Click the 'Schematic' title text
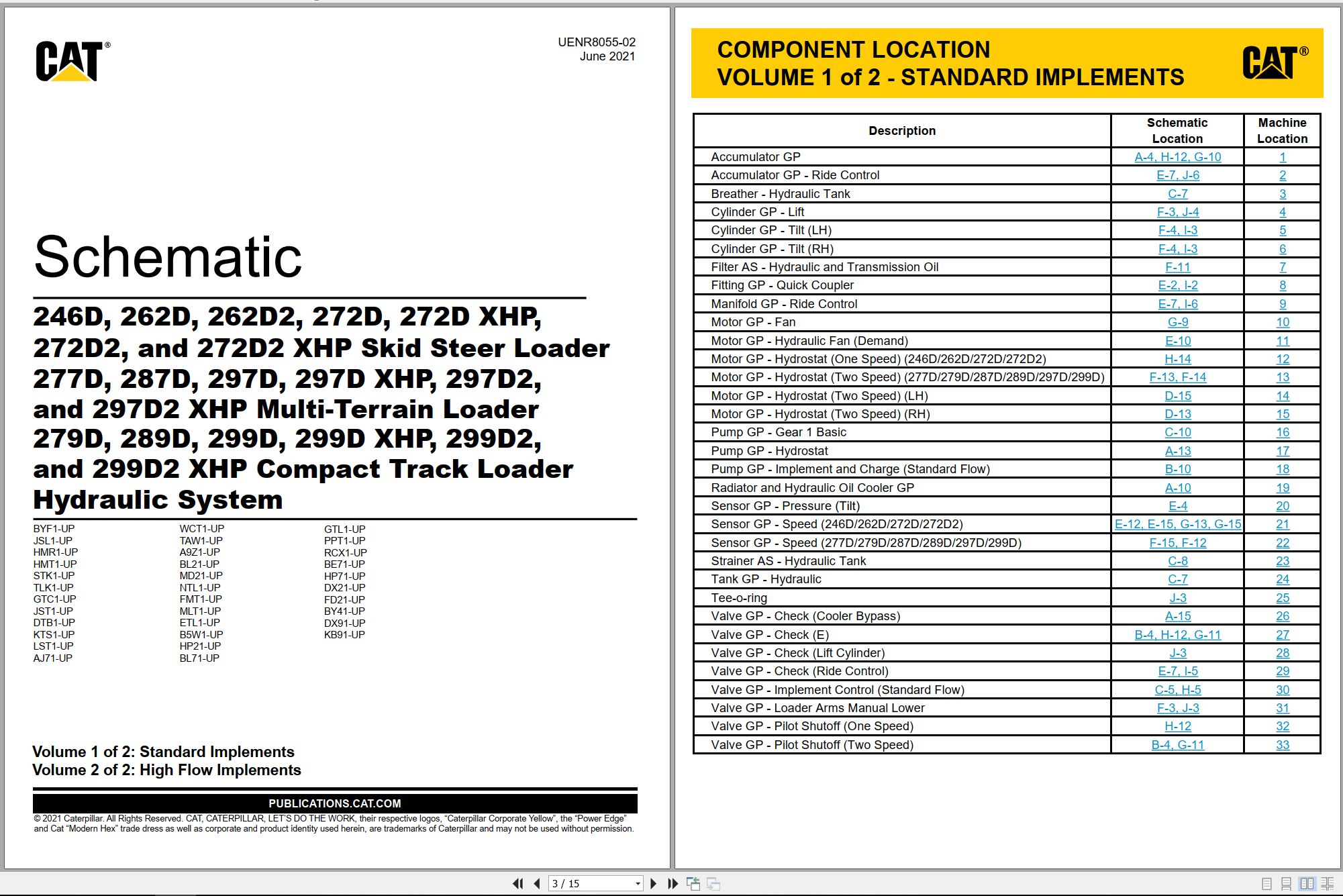This screenshot has width=1343, height=896. point(168,256)
